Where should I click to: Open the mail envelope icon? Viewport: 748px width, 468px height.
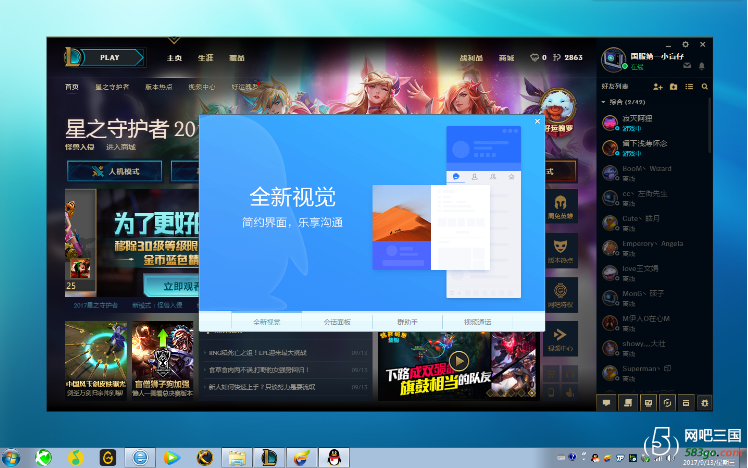click(x=687, y=66)
